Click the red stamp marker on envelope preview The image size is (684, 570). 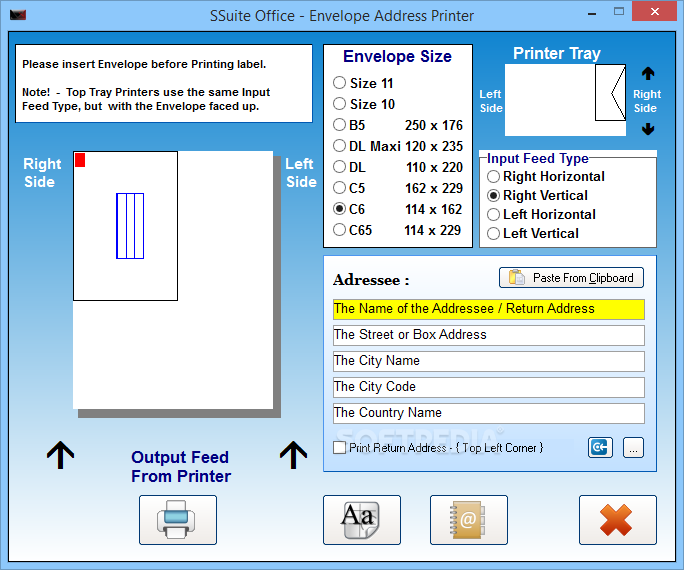tap(80, 160)
